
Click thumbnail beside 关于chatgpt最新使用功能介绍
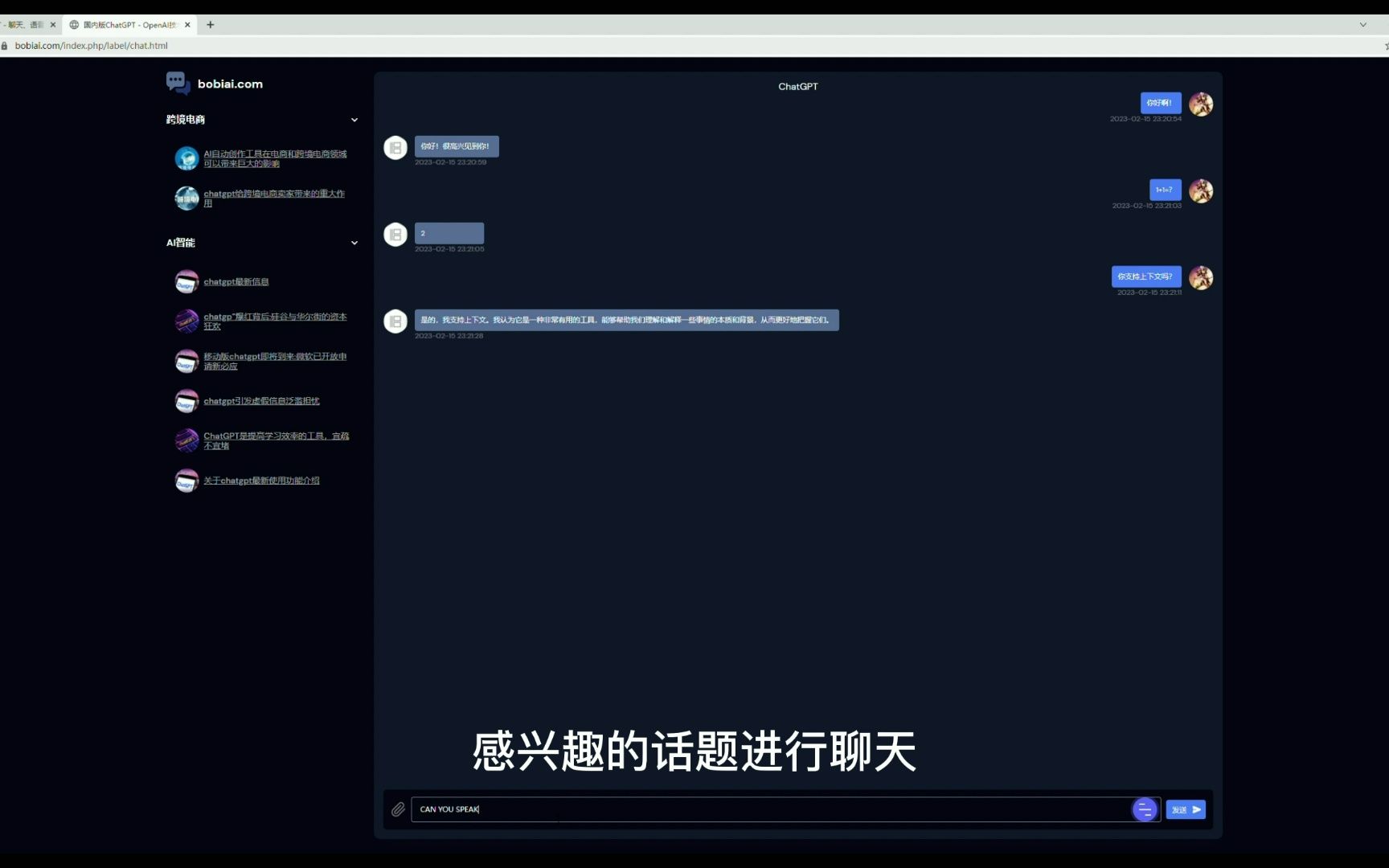(x=186, y=481)
